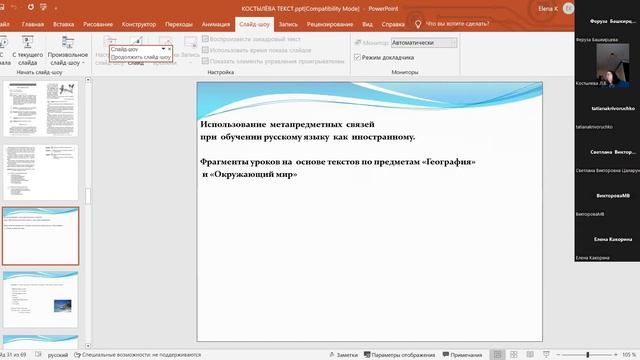Image resolution: width=640 pixels, height=360 pixels.
Task: Open the Вставка ribbon tab
Action: coord(63,24)
